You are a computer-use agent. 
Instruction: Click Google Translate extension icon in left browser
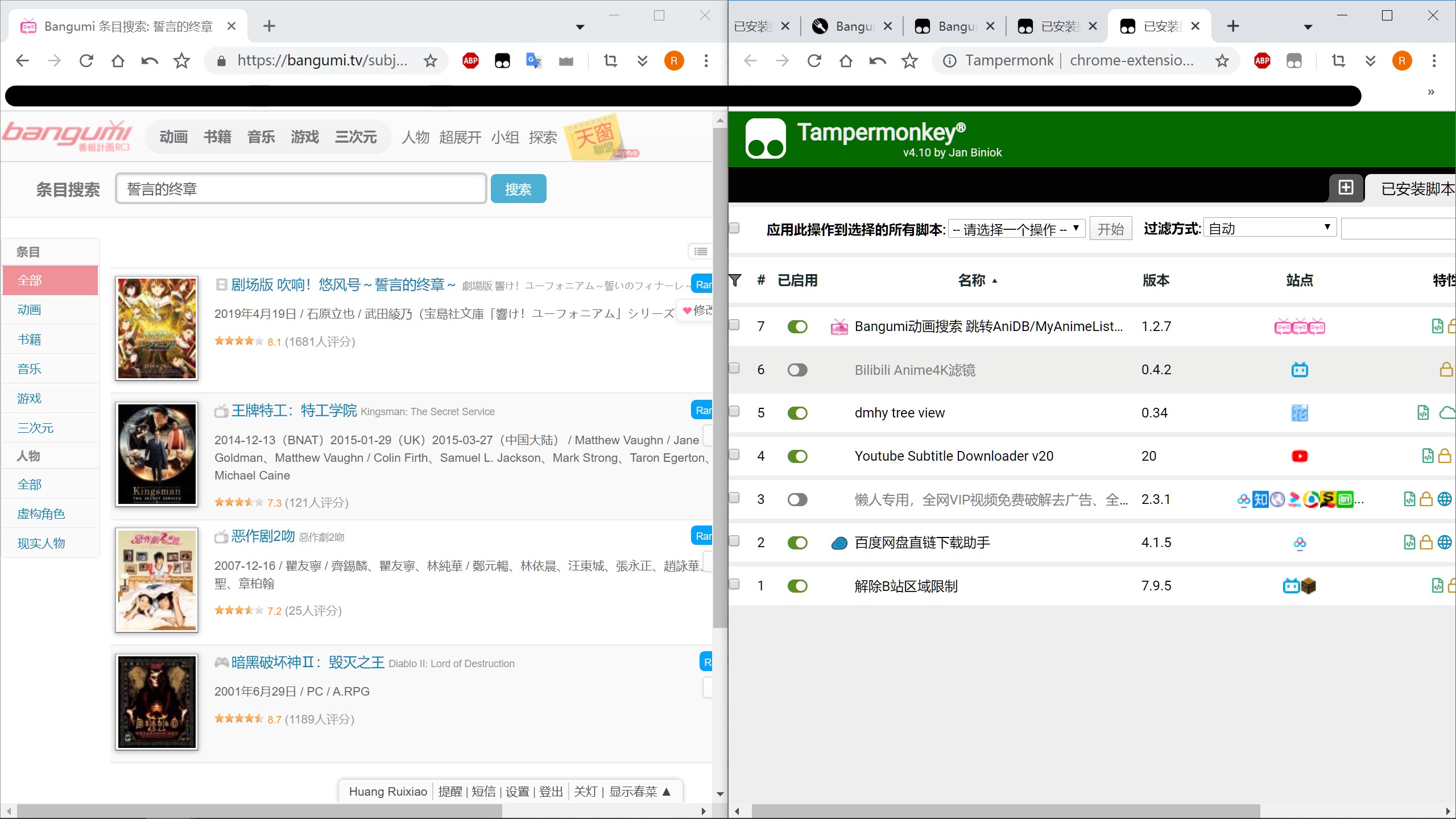[533, 60]
